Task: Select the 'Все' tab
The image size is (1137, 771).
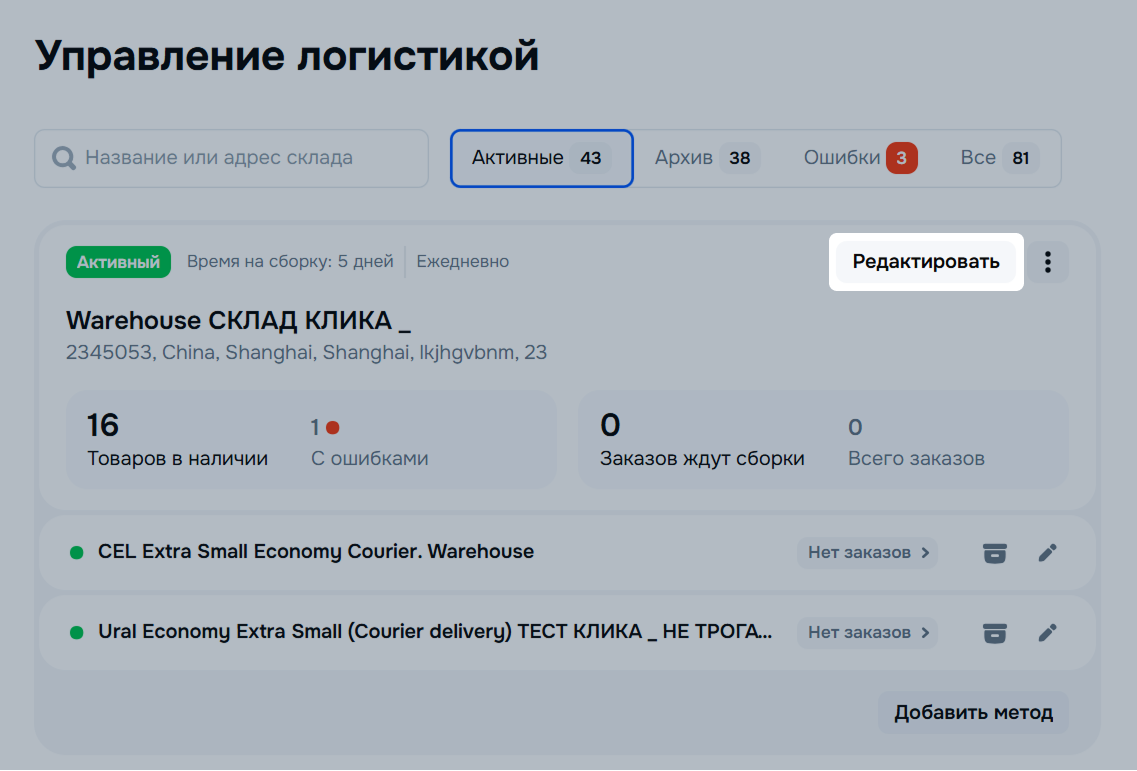Action: pos(998,158)
